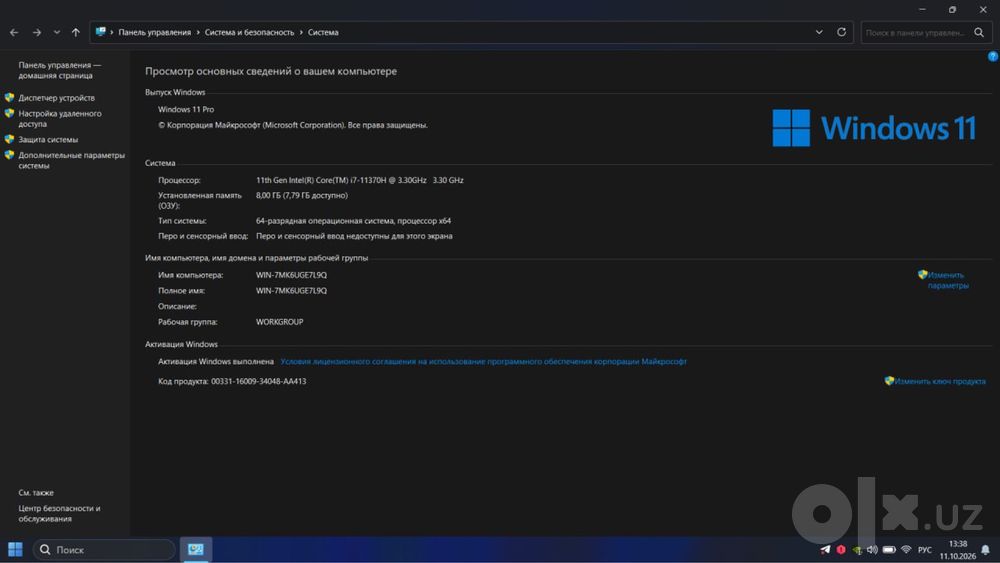Open the battery status tray icon
1000x563 pixels.
click(x=889, y=550)
